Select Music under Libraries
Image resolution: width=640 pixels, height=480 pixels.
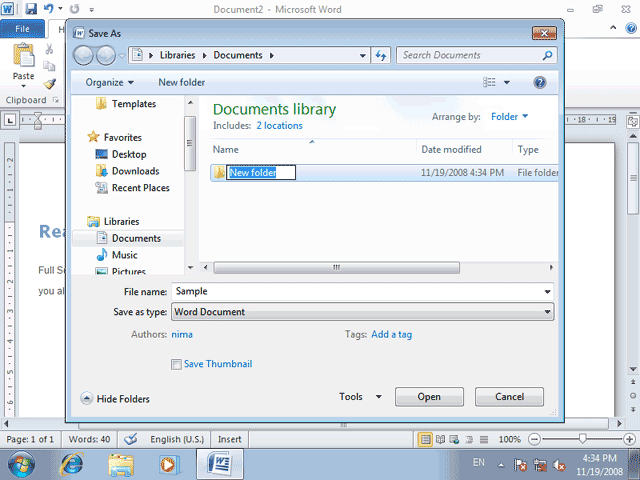[124, 255]
